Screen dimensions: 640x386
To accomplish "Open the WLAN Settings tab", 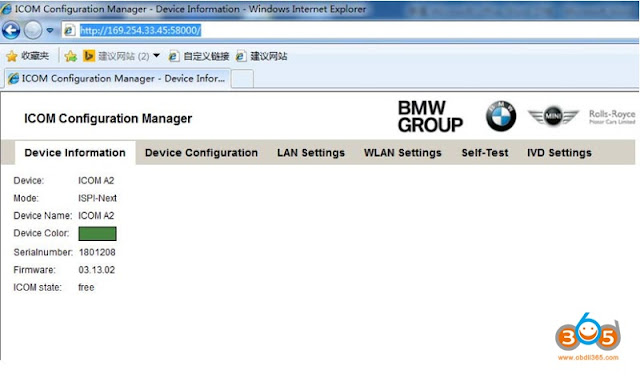I will click(x=403, y=153).
